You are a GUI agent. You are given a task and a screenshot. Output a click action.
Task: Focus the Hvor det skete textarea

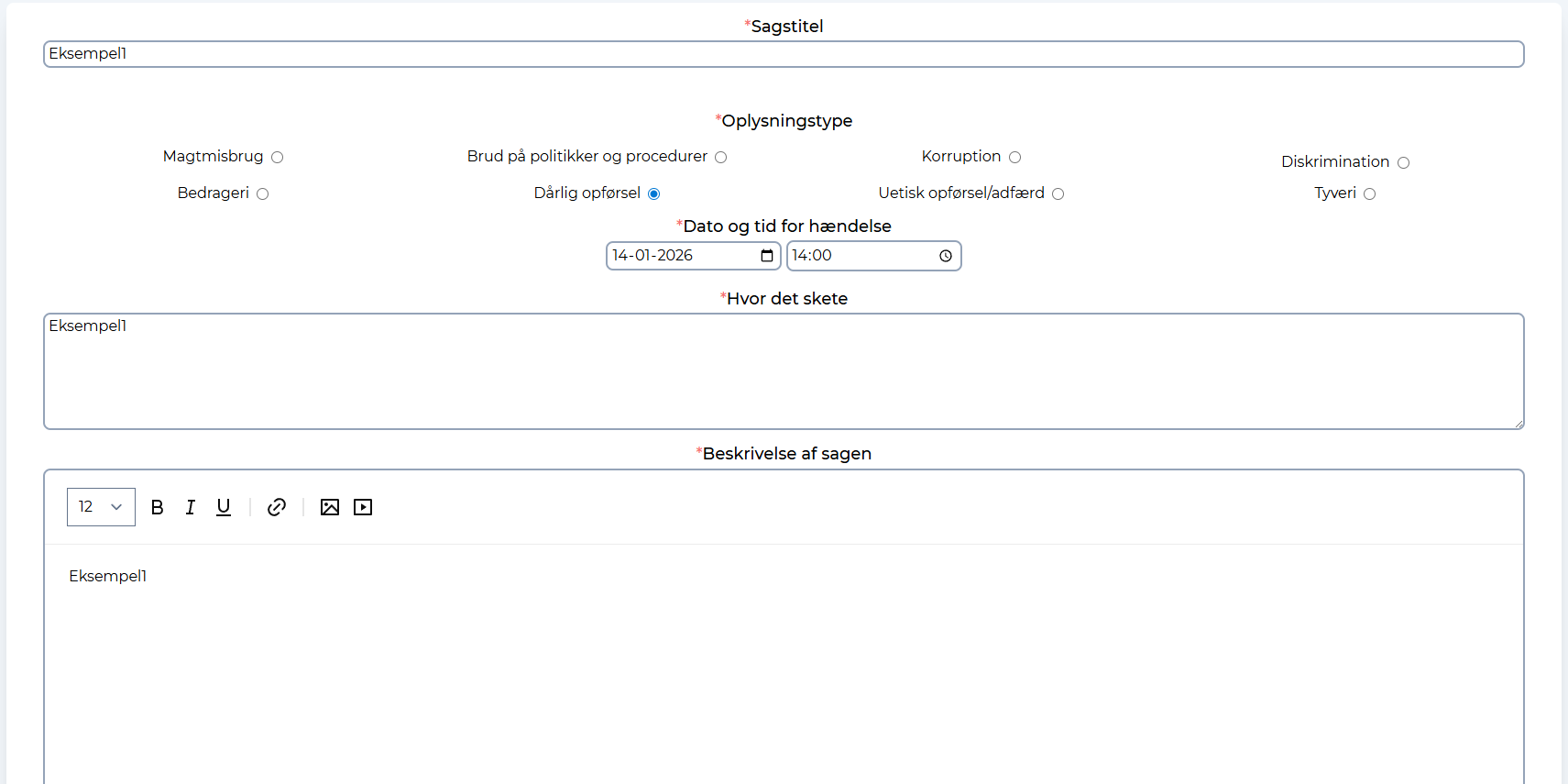pos(783,371)
